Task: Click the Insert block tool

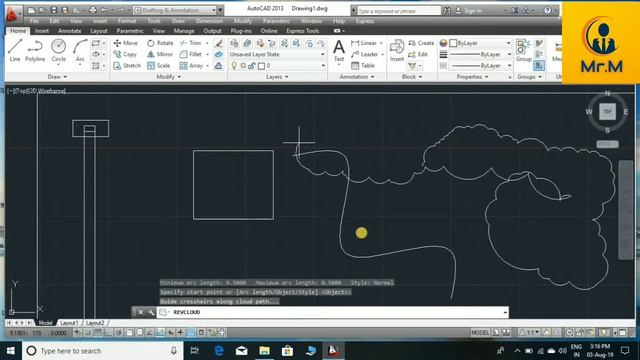Action: click(x=397, y=50)
